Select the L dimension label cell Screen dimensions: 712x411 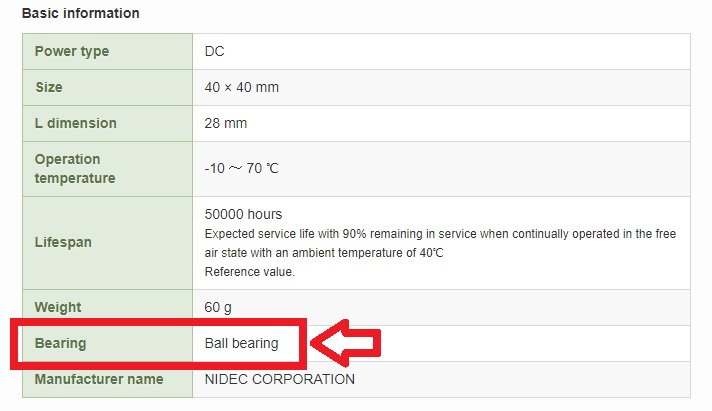[x=108, y=123]
